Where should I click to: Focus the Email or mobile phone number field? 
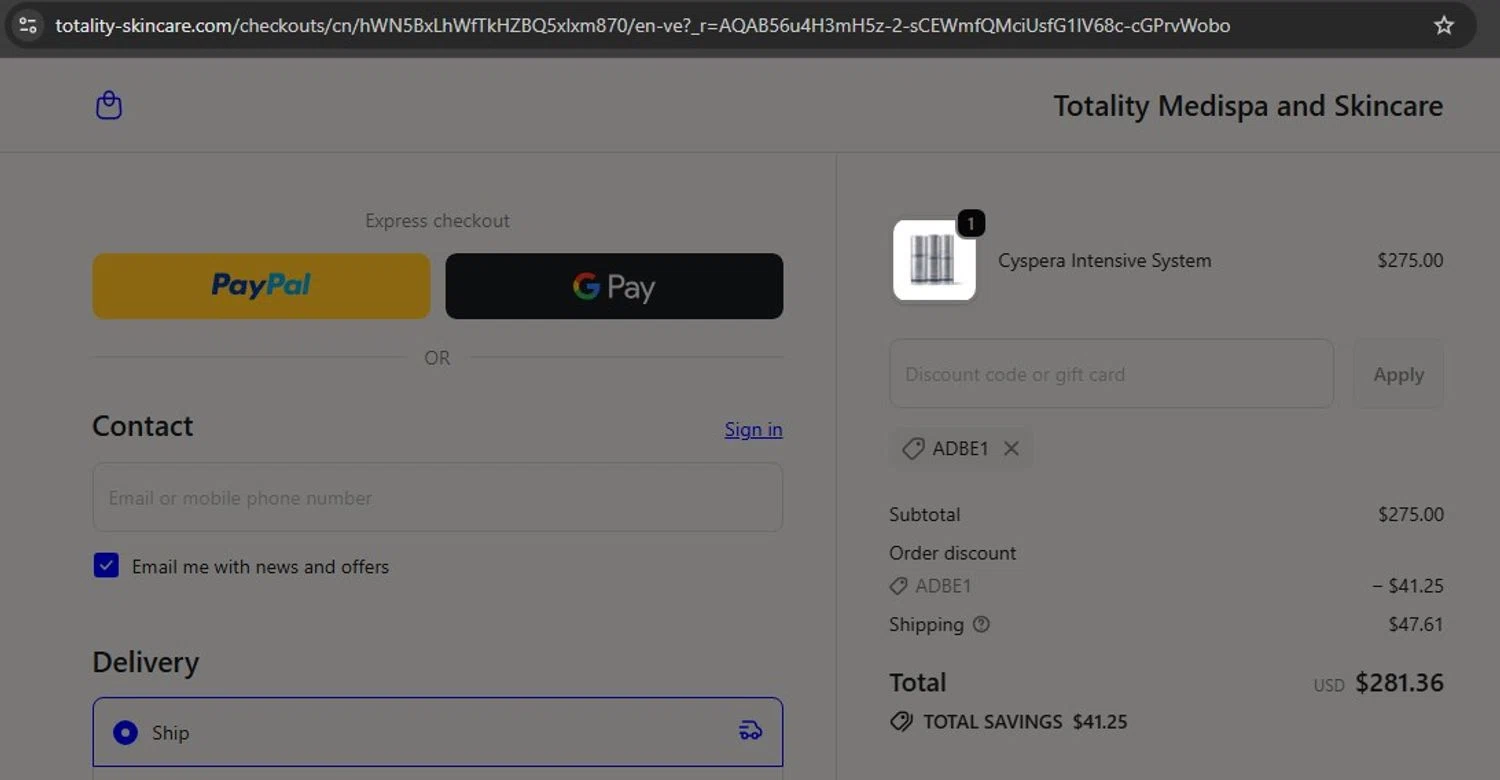pyautogui.click(x=437, y=497)
